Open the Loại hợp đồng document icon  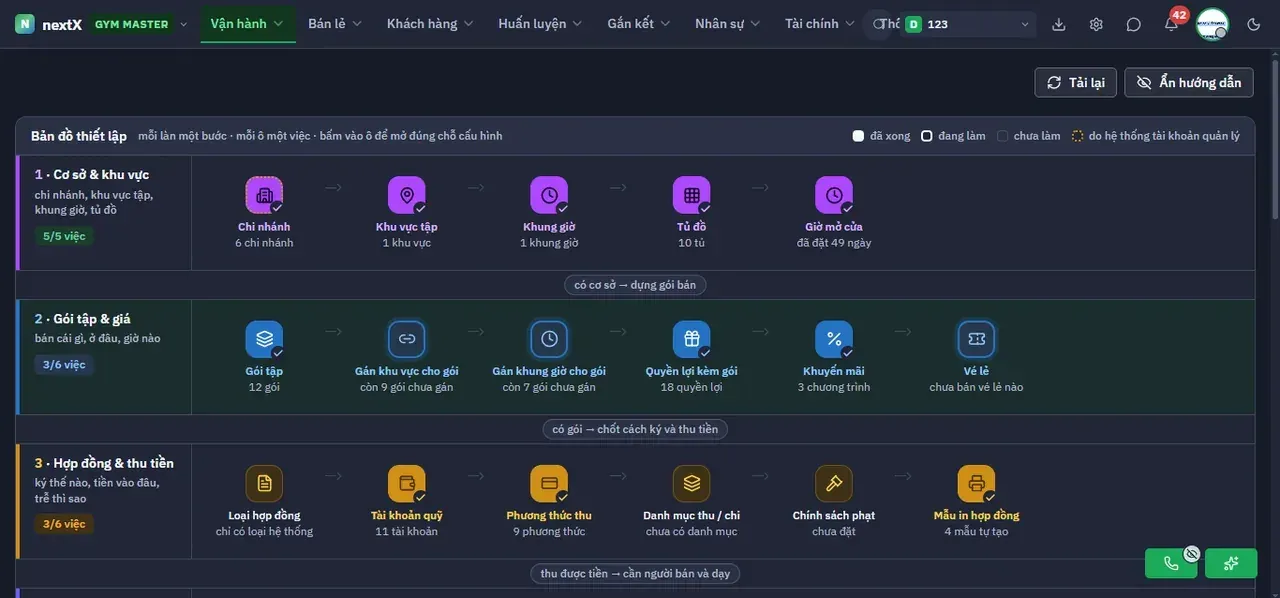(264, 483)
